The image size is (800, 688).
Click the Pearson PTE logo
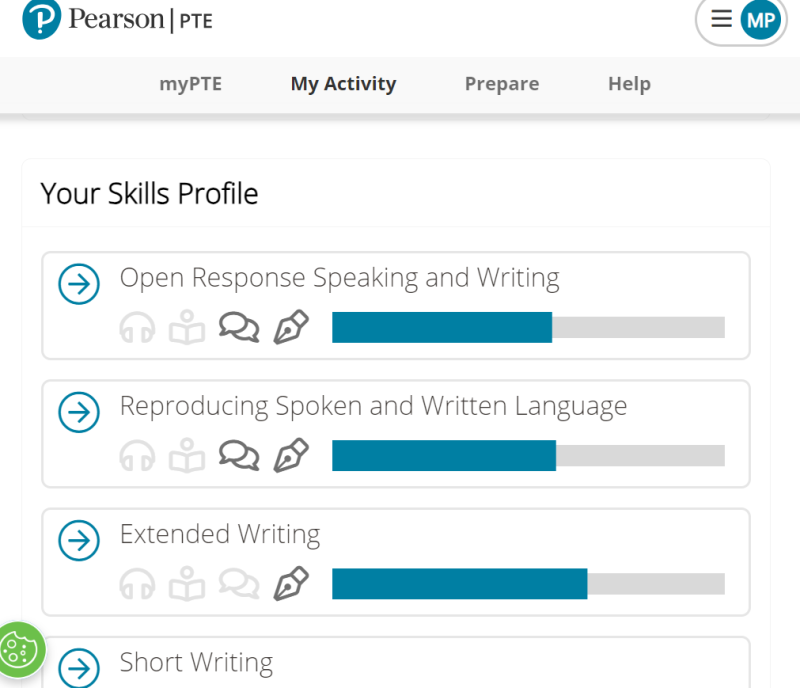(x=117, y=18)
